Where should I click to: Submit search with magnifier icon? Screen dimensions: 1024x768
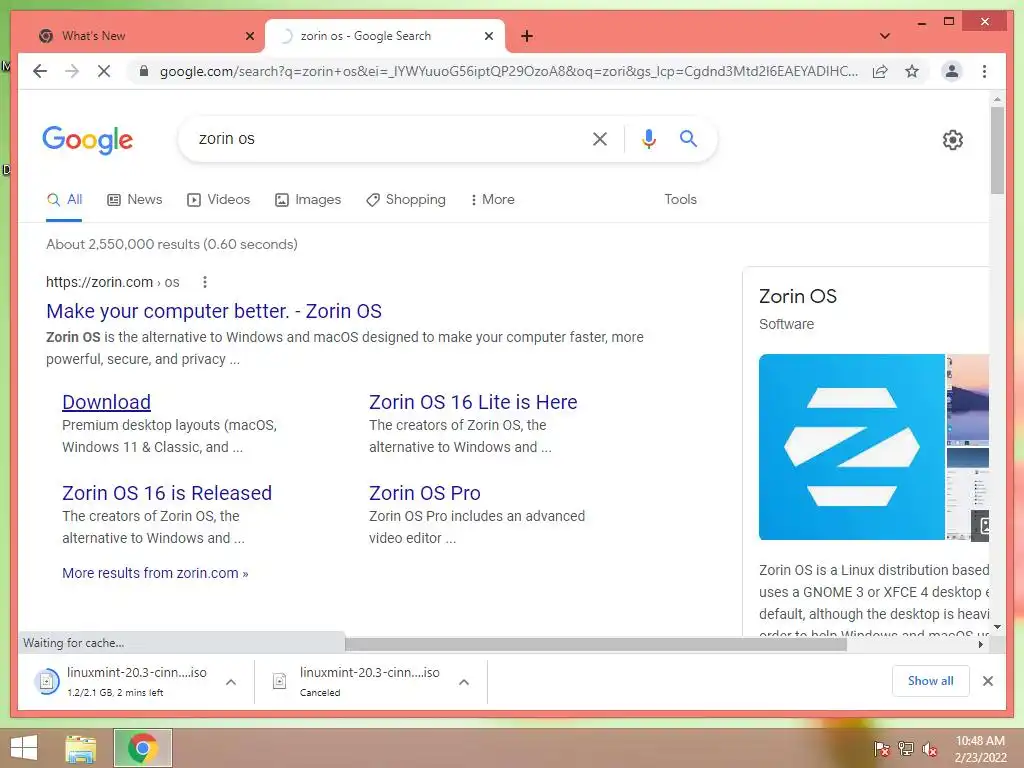click(688, 138)
